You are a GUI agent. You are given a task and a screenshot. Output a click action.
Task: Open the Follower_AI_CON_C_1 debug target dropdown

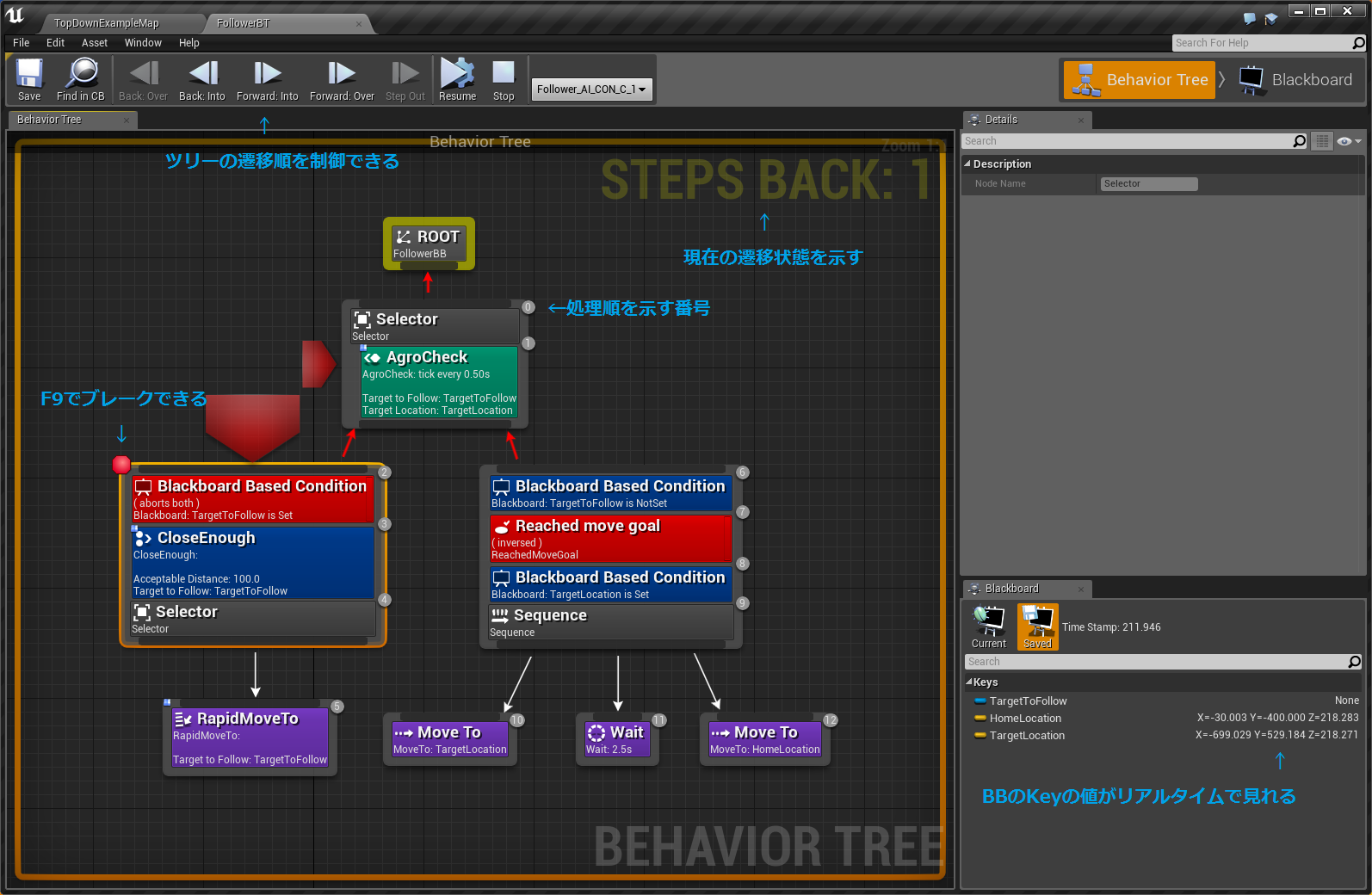(x=591, y=89)
